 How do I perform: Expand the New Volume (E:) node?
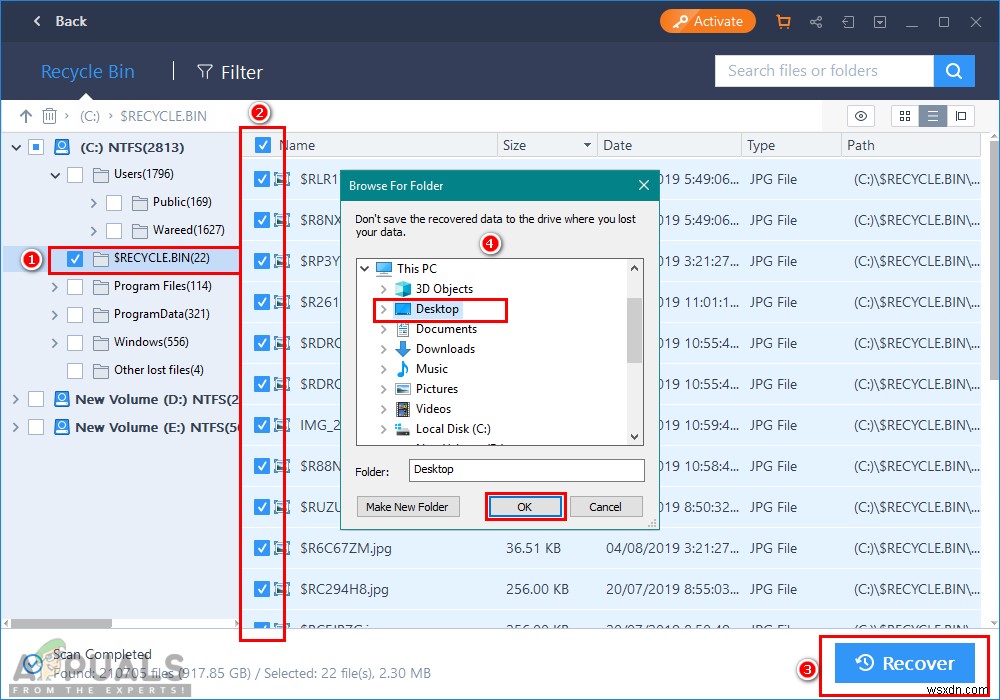[x=16, y=427]
